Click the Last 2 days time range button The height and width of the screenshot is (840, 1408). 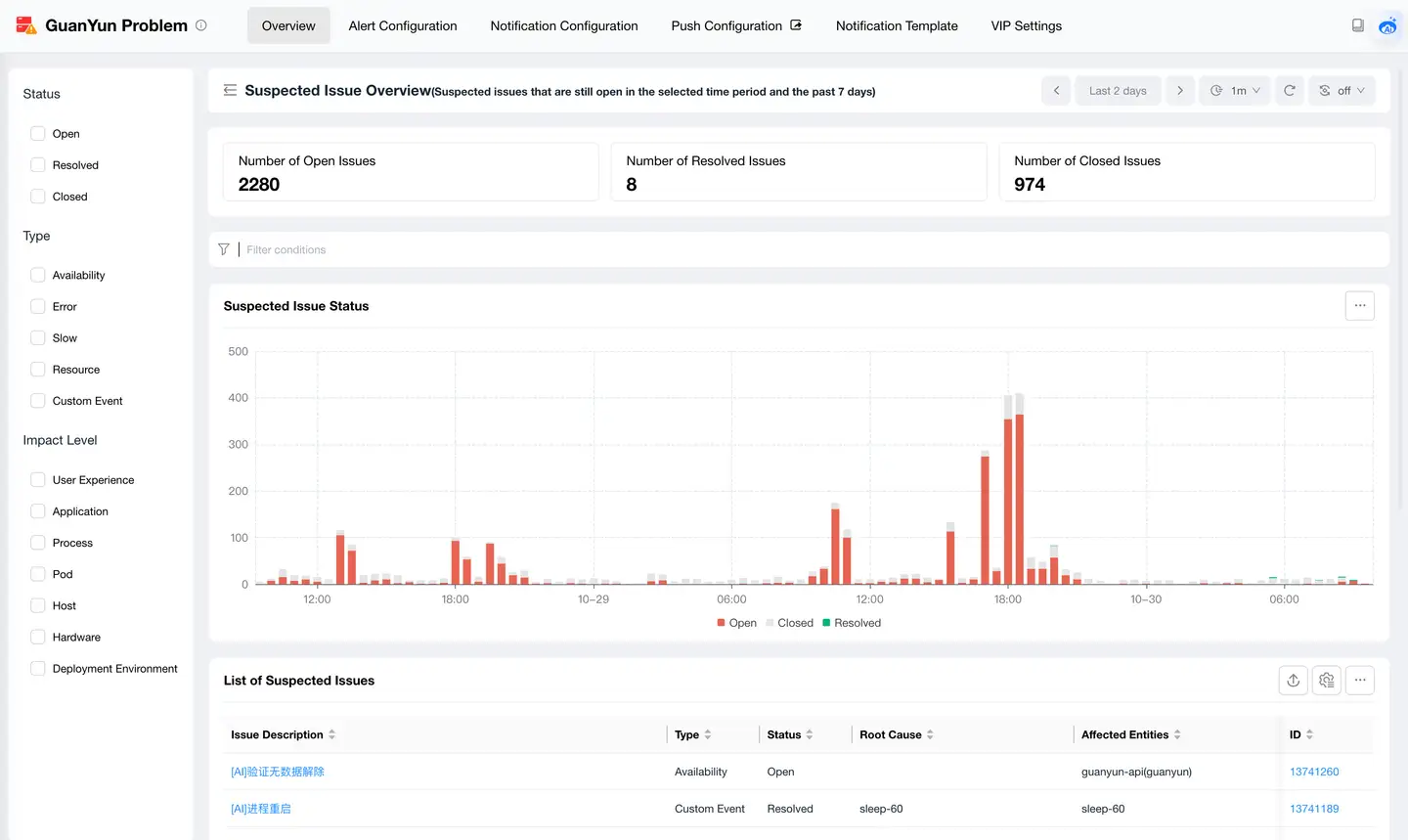(x=1118, y=91)
